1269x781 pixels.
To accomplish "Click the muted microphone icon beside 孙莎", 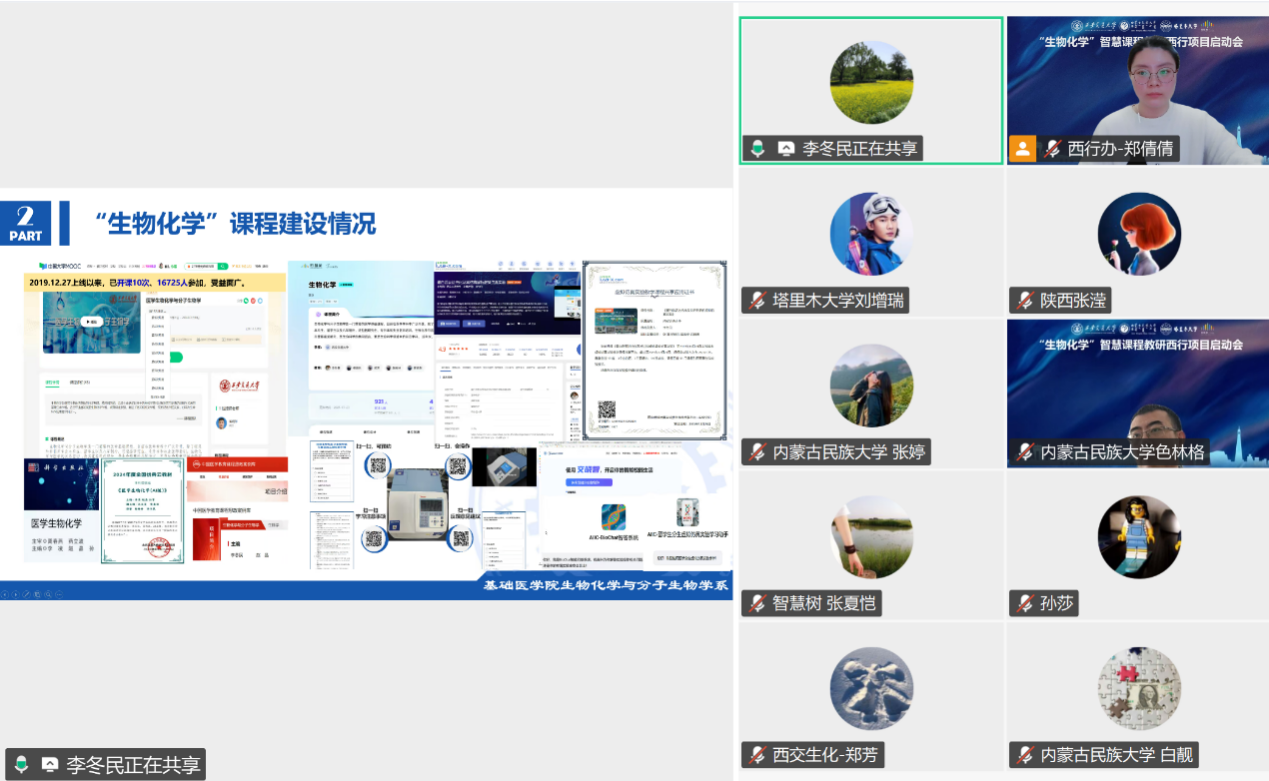I will (x=1024, y=604).
